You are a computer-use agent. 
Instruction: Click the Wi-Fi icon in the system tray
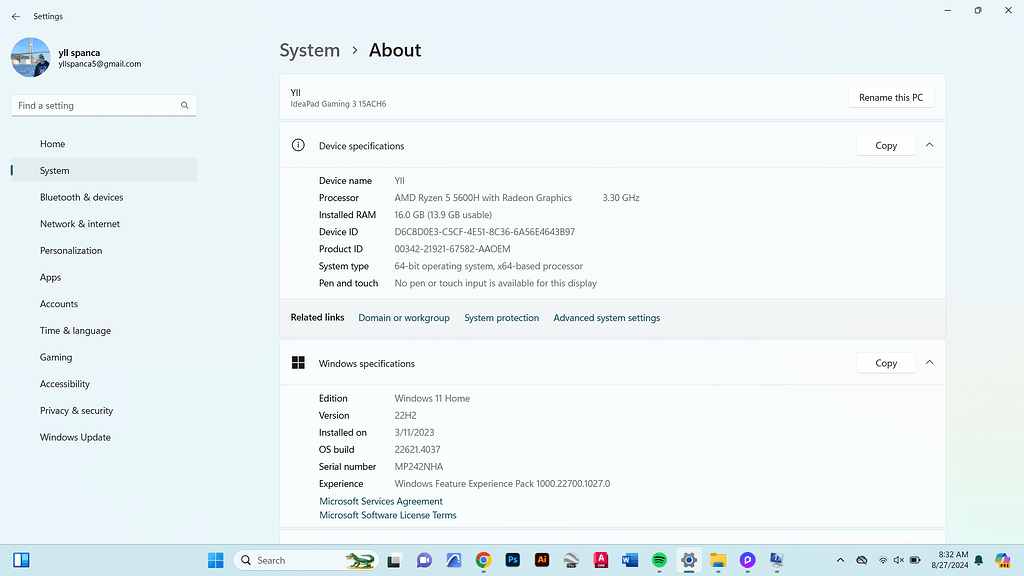coord(883,558)
